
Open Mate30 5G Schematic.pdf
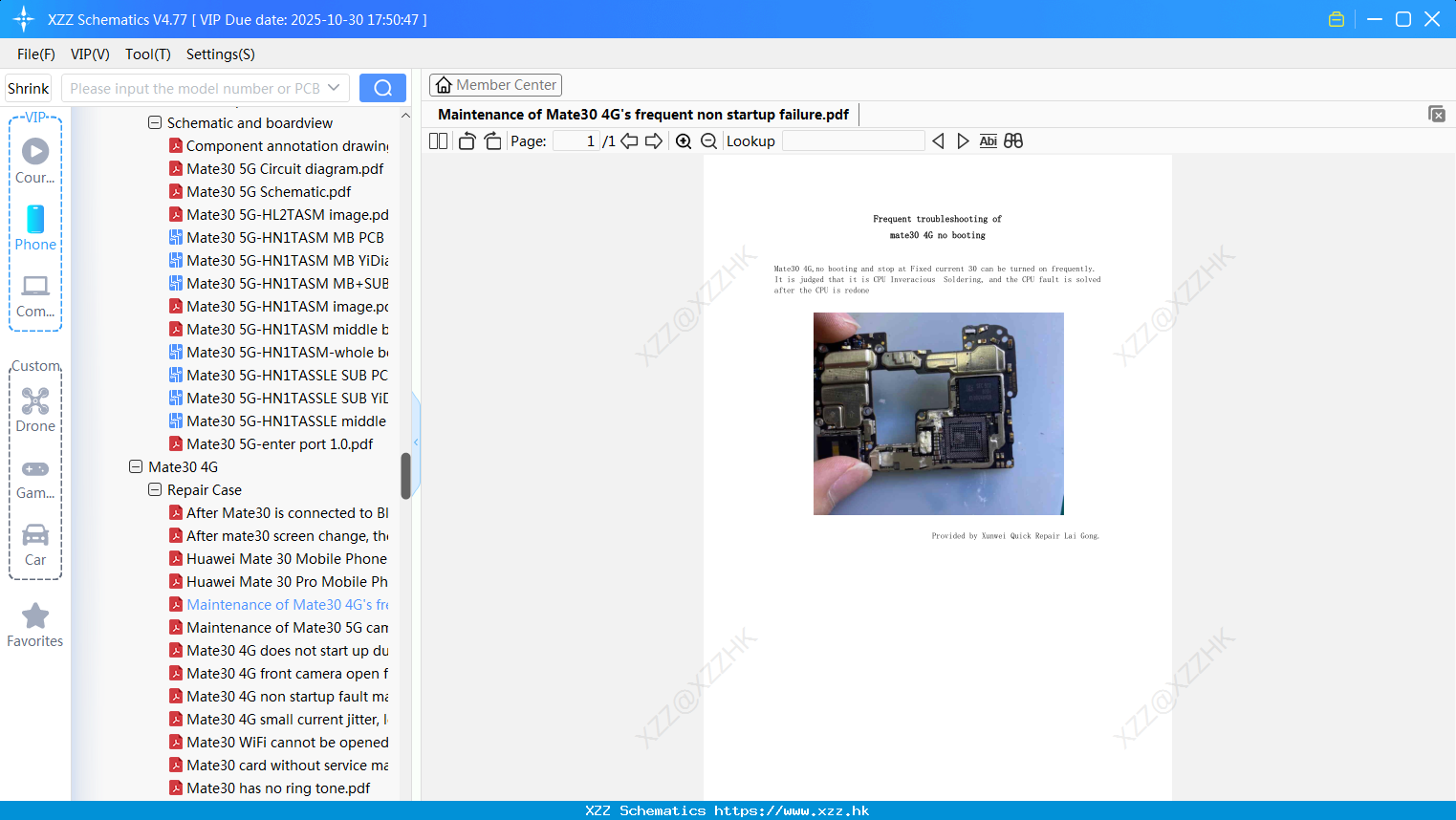tap(260, 191)
